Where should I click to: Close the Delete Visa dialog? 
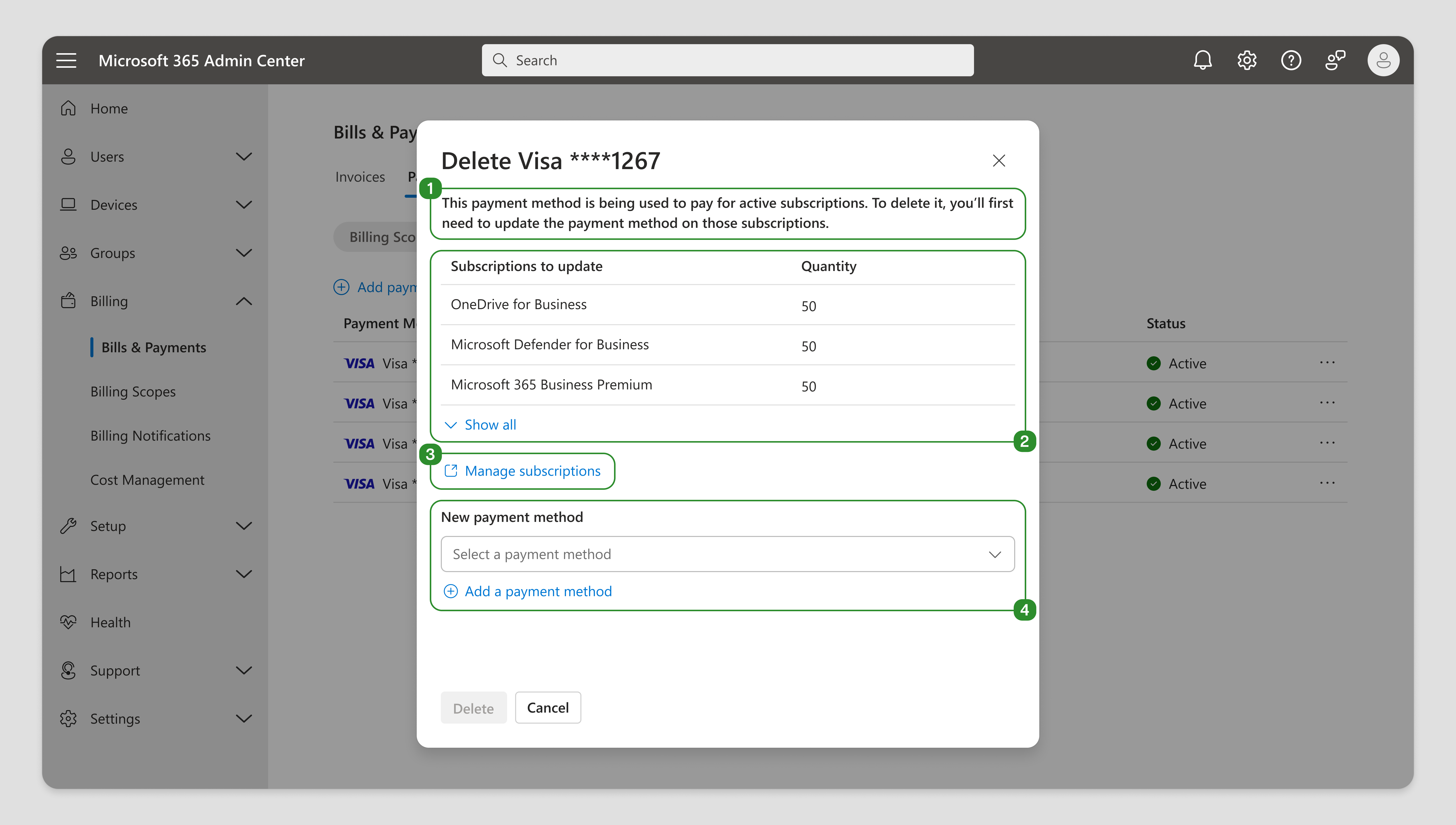pyautogui.click(x=999, y=161)
